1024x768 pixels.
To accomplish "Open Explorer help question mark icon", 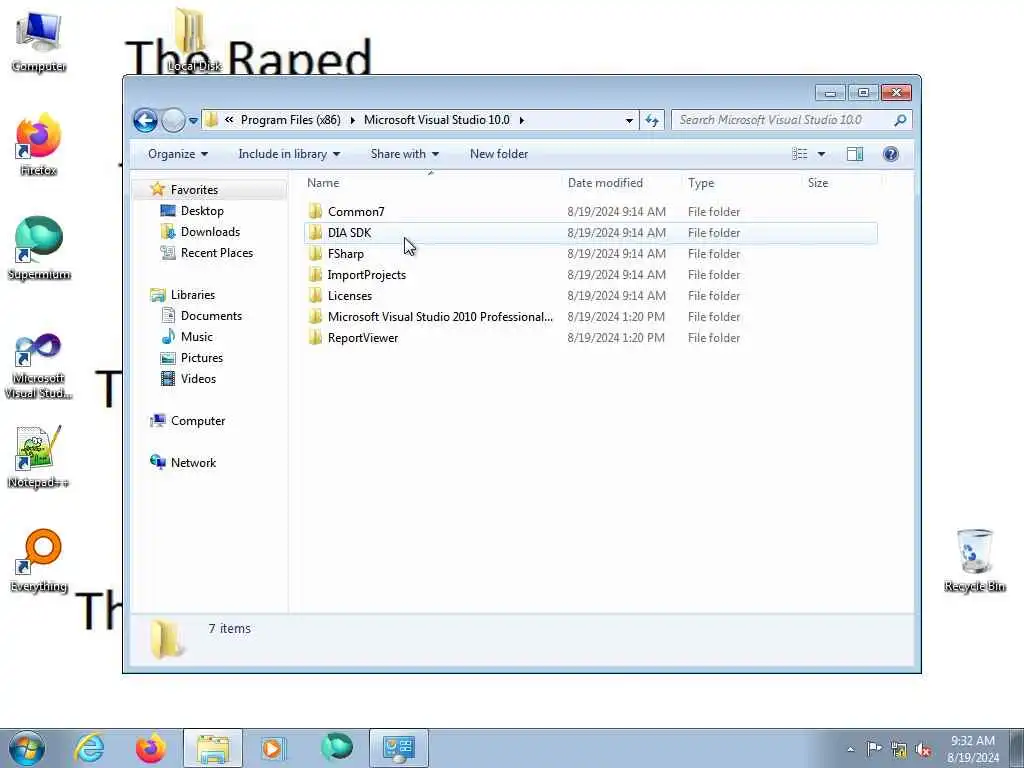I will point(890,154).
